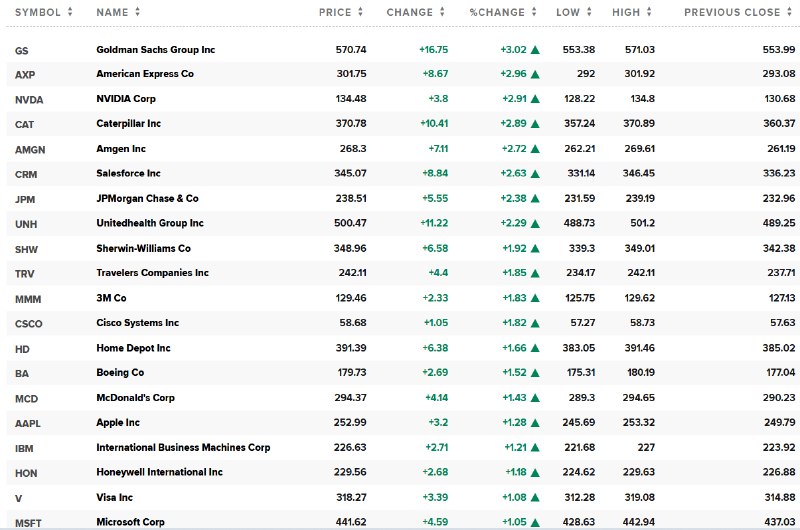Select 3M Co price 129.46

(351, 298)
